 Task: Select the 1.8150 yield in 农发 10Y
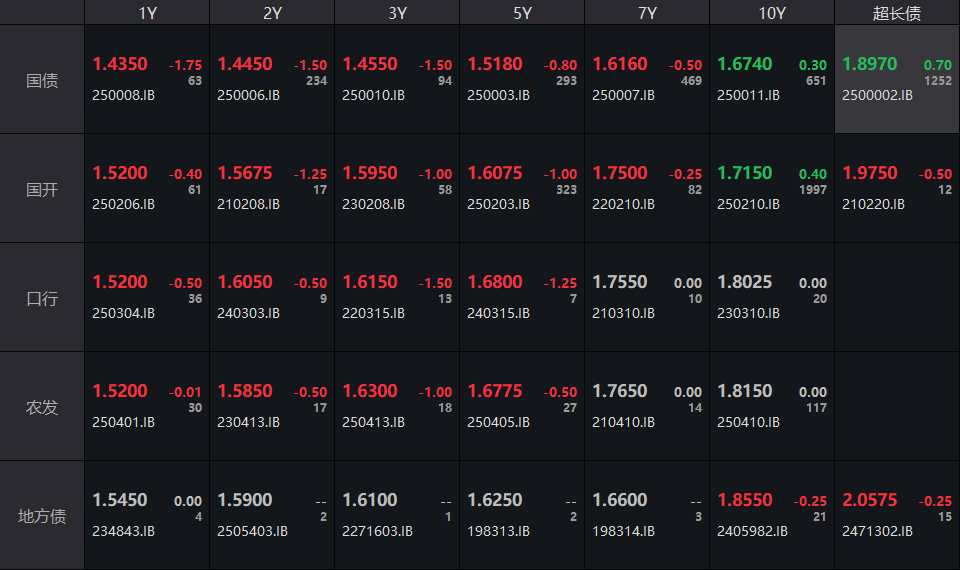[745, 391]
